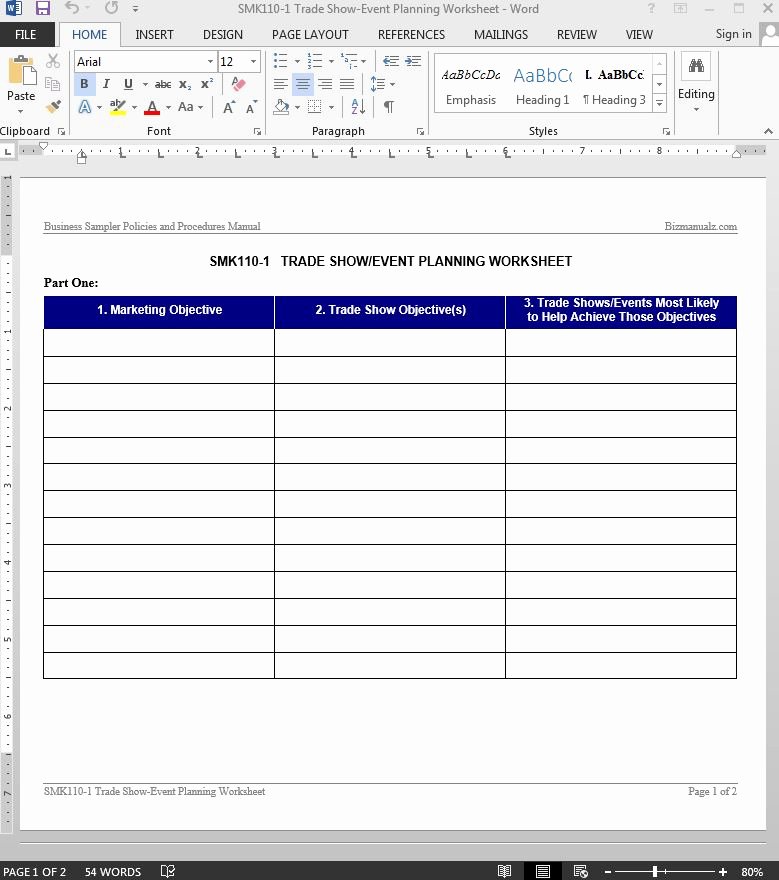Apply the red font color
The height and width of the screenshot is (880, 779).
coord(152,107)
